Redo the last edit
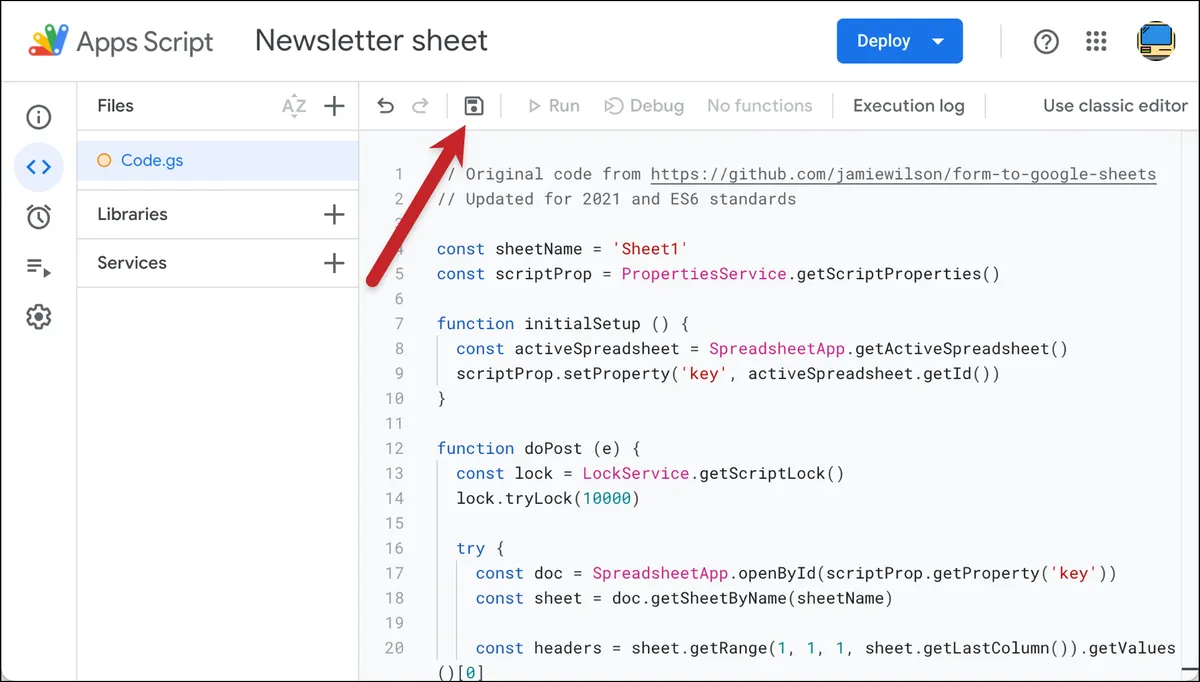Viewport: 1200px width, 682px height. point(421,106)
